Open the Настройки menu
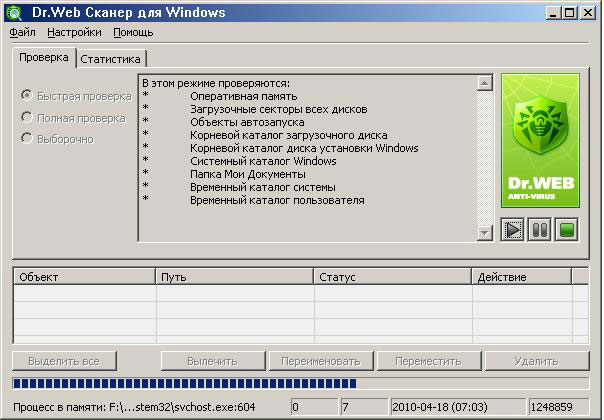 tap(74, 33)
